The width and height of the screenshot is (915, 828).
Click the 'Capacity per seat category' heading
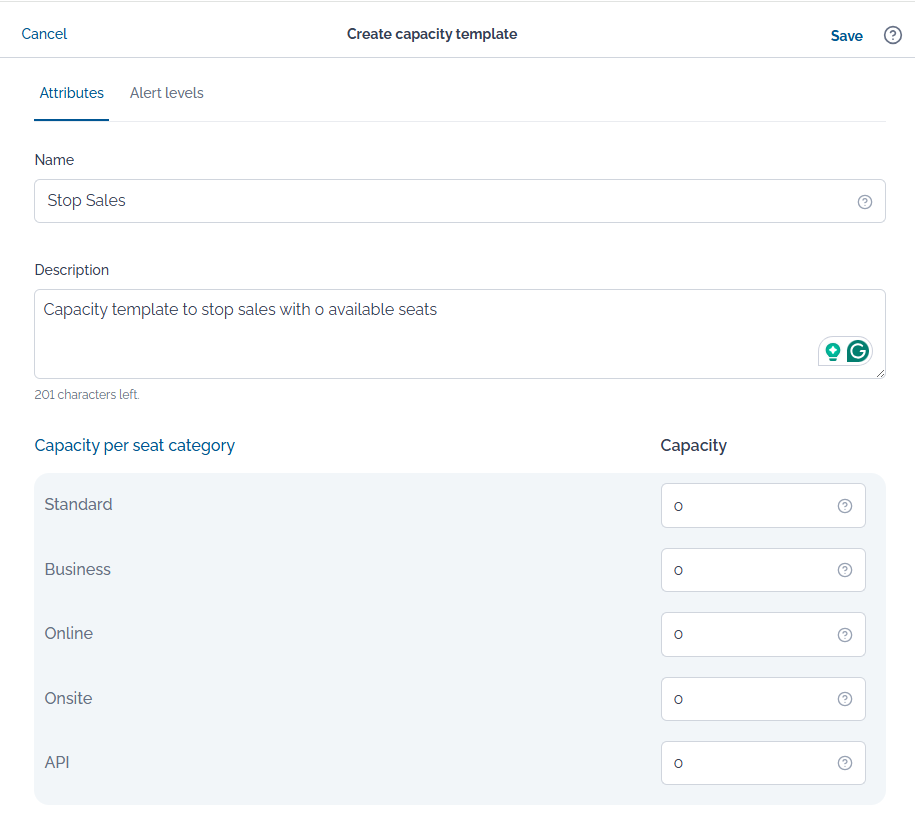pyautogui.click(x=134, y=446)
